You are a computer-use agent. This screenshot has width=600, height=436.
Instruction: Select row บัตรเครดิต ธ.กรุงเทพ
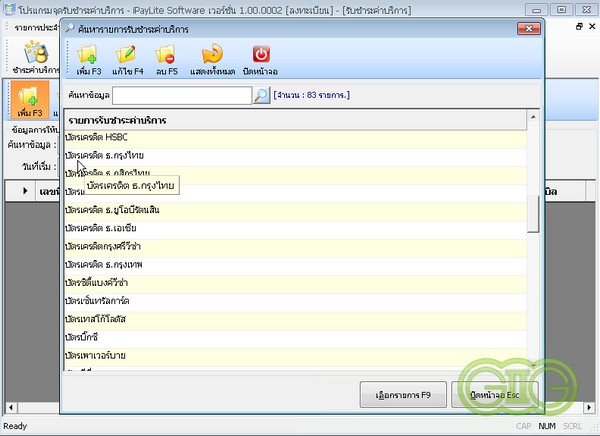(295, 265)
